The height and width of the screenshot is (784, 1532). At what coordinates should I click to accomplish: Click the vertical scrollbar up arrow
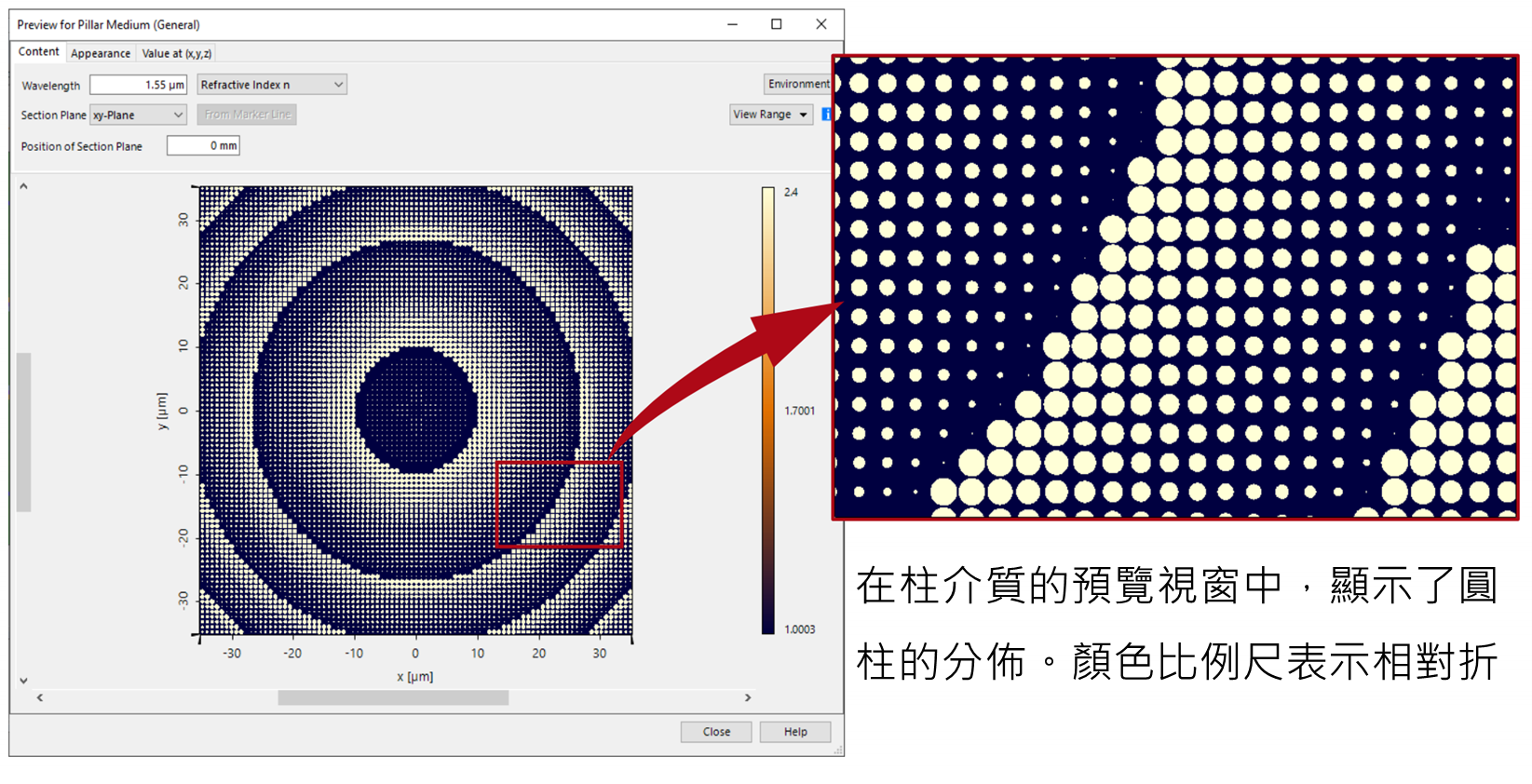click(24, 187)
